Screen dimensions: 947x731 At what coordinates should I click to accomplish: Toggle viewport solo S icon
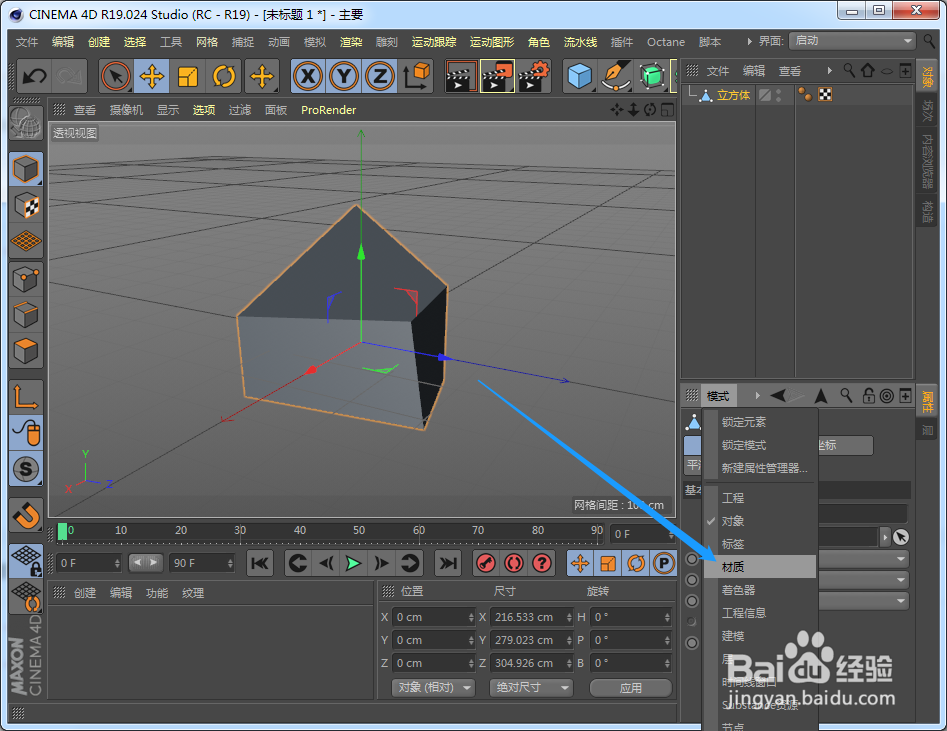(26, 469)
